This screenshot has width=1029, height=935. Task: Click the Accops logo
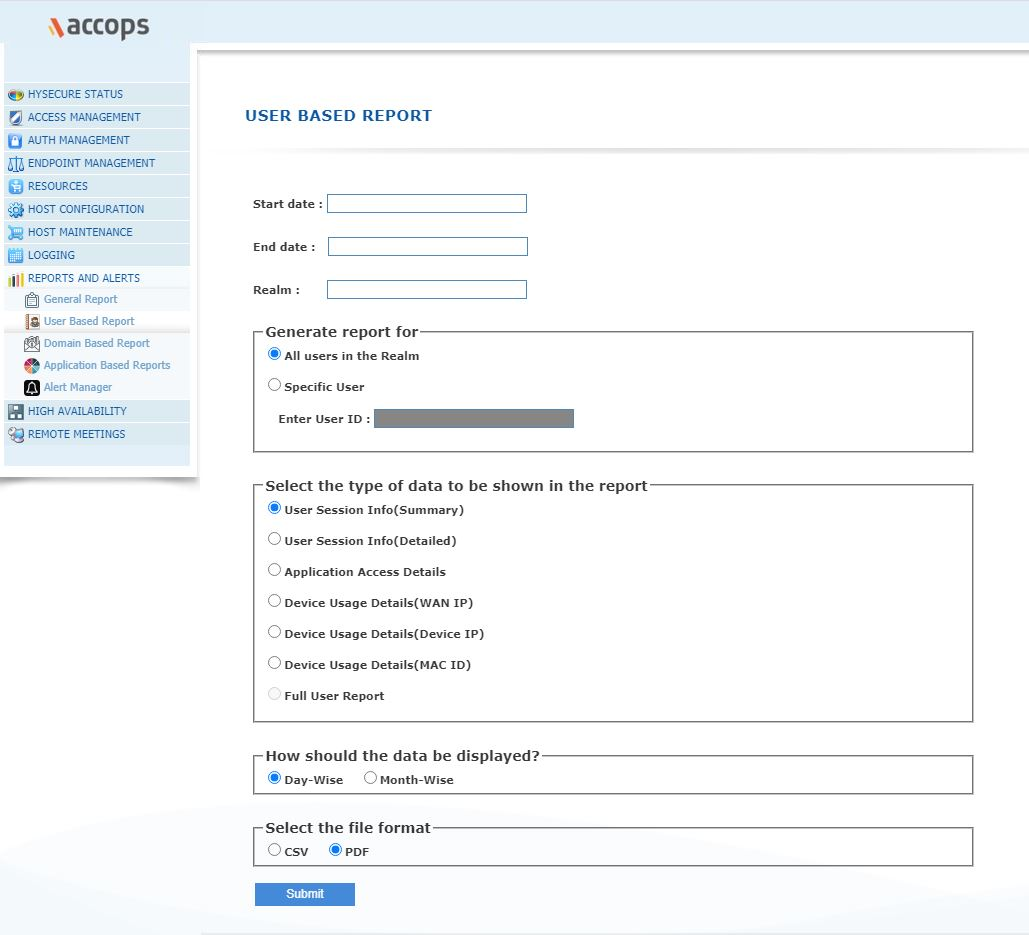[x=98, y=26]
